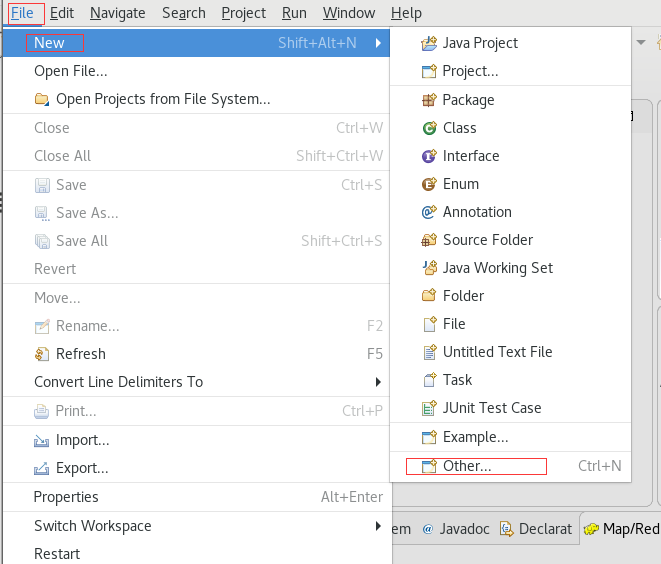Click the Import icon

(x=41, y=441)
